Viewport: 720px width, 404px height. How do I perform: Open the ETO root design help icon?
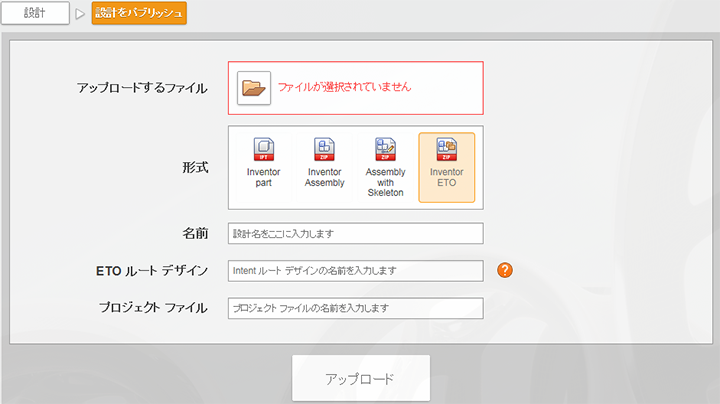pos(505,270)
